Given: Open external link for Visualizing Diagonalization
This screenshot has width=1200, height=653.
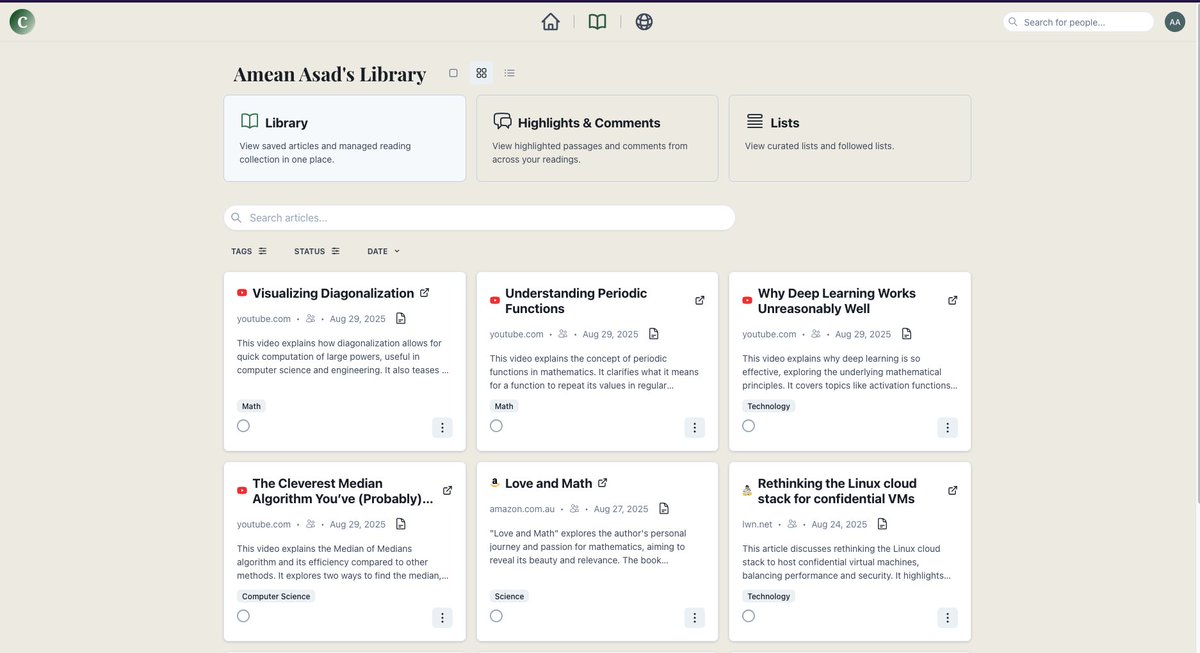Looking at the screenshot, I should (x=424, y=293).
